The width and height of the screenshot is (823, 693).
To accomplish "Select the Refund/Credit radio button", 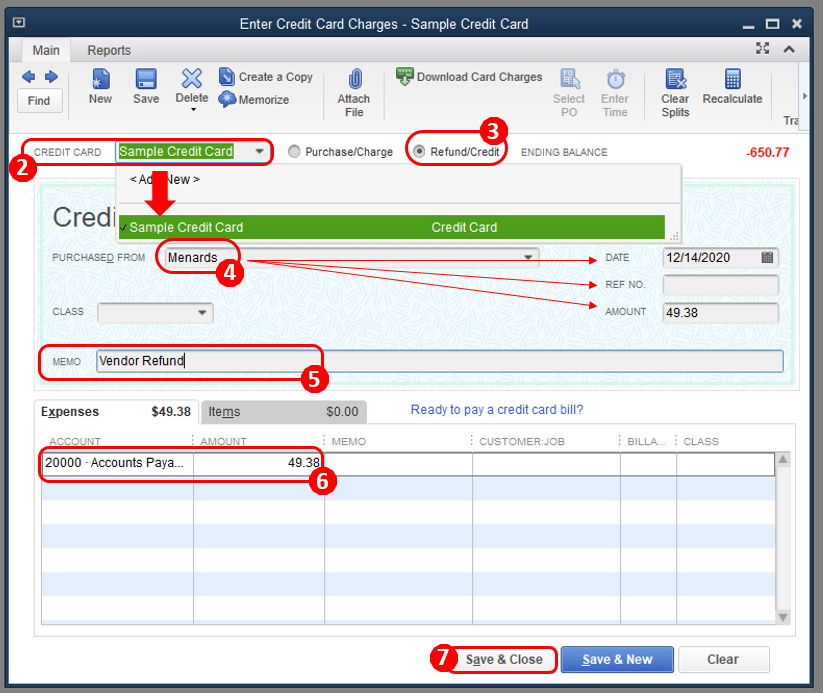I will click(x=419, y=152).
